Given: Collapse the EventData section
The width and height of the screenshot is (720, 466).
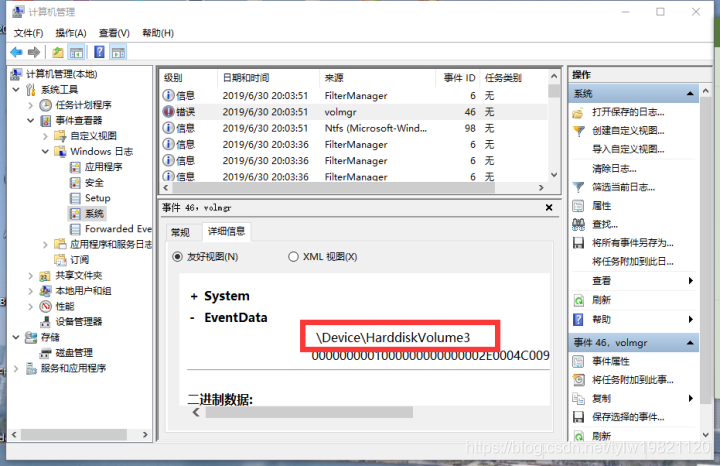Looking at the screenshot, I should (193, 318).
